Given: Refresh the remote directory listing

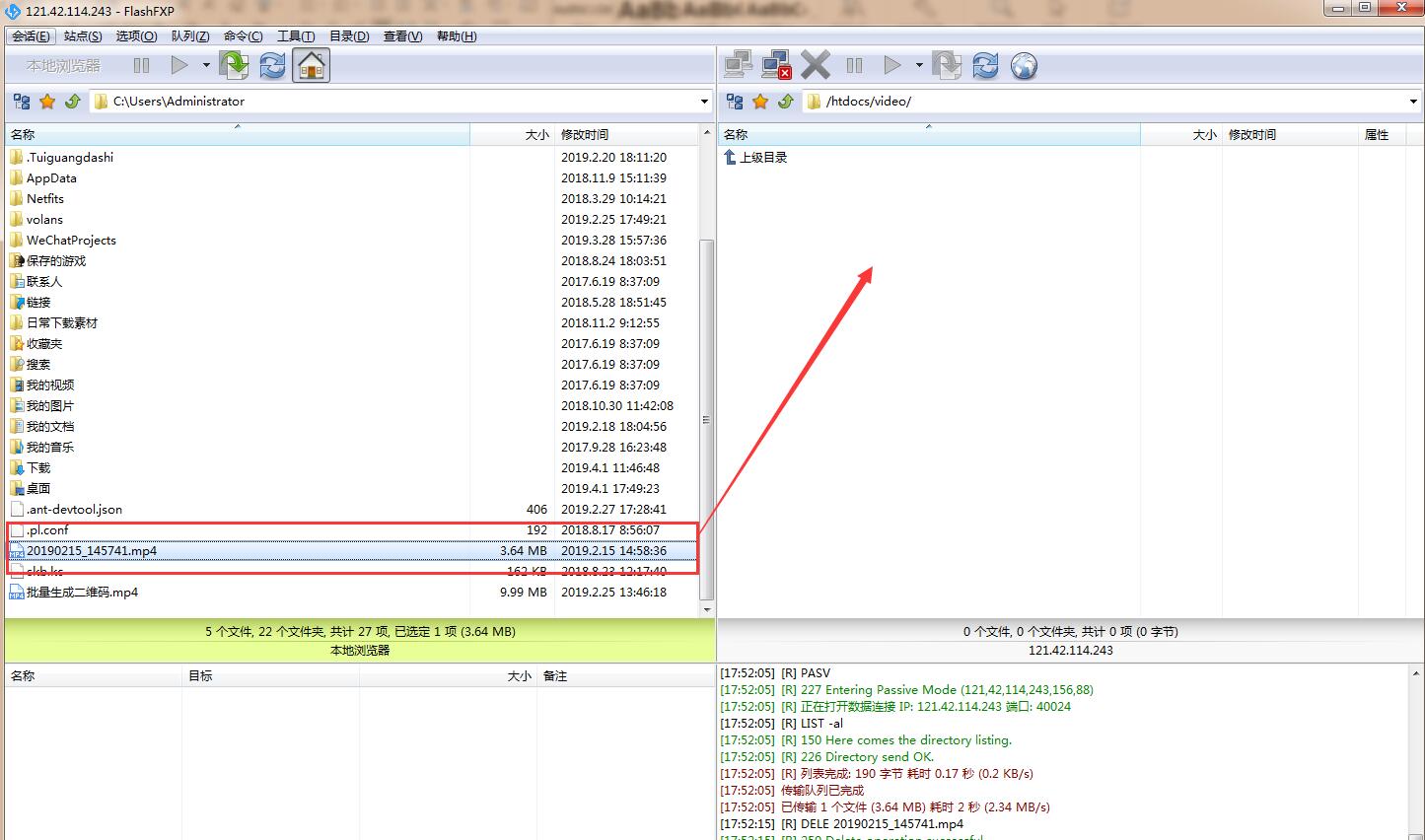Looking at the screenshot, I should click(984, 66).
